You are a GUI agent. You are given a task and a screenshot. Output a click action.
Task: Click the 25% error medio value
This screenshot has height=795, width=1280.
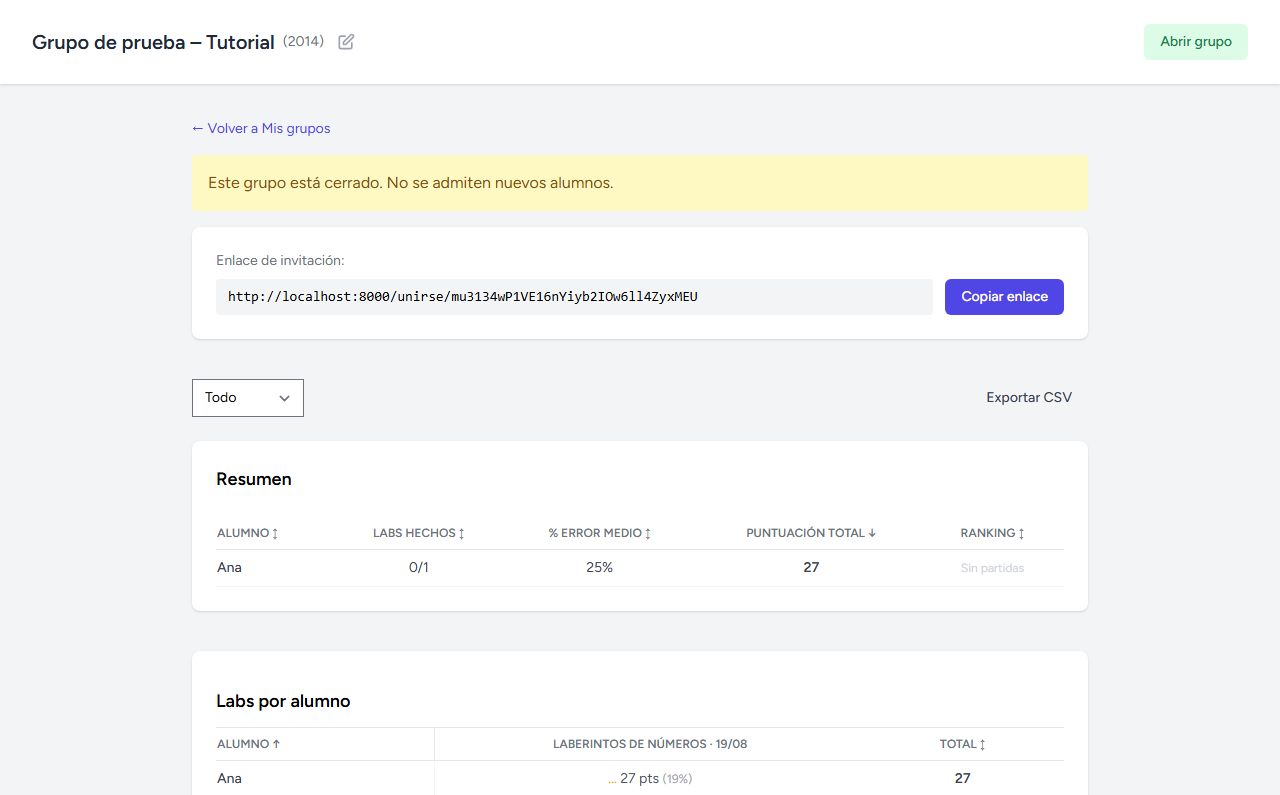pos(600,568)
